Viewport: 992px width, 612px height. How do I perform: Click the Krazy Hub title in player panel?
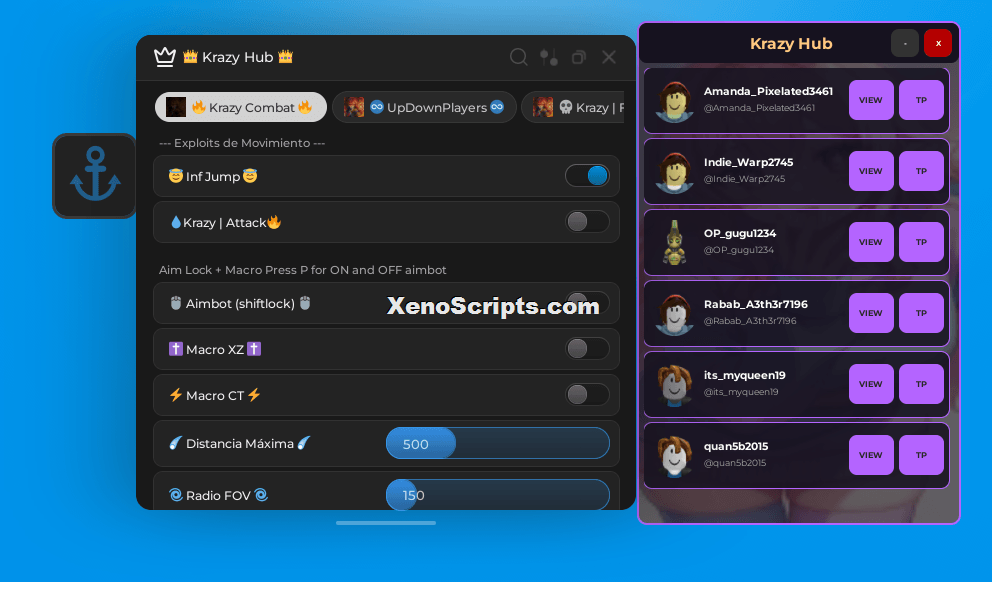tap(791, 44)
